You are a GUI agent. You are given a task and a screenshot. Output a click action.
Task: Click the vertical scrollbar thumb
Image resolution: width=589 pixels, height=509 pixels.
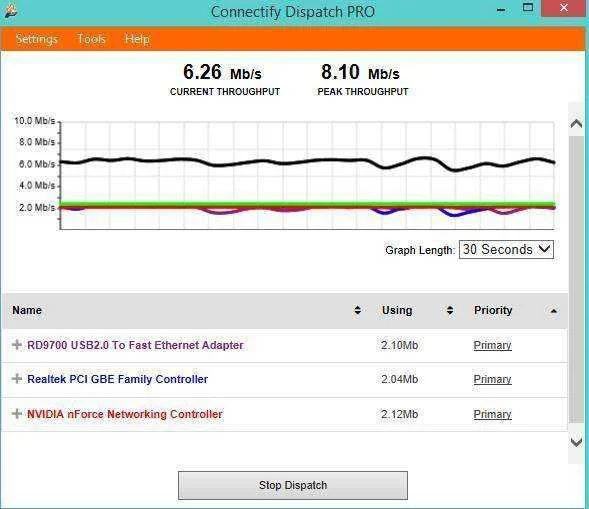(576, 279)
